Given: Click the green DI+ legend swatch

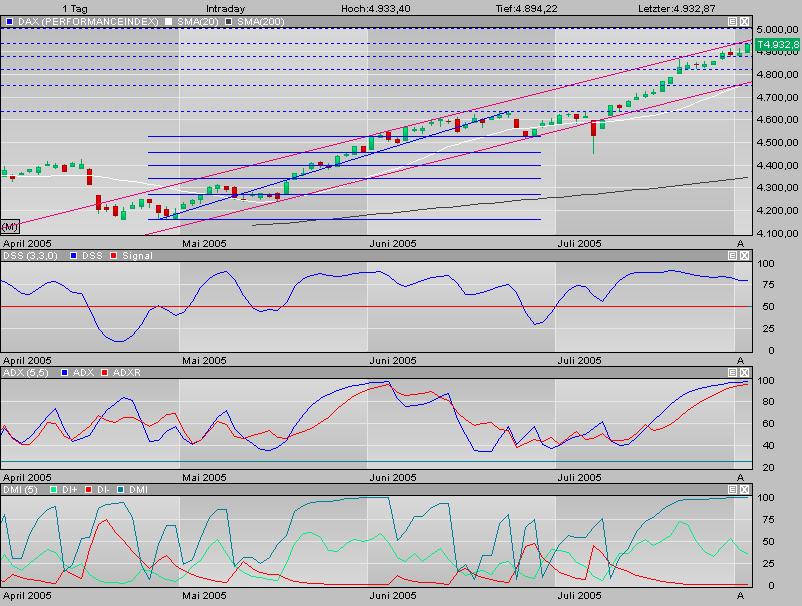Looking at the screenshot, I should point(53,490).
